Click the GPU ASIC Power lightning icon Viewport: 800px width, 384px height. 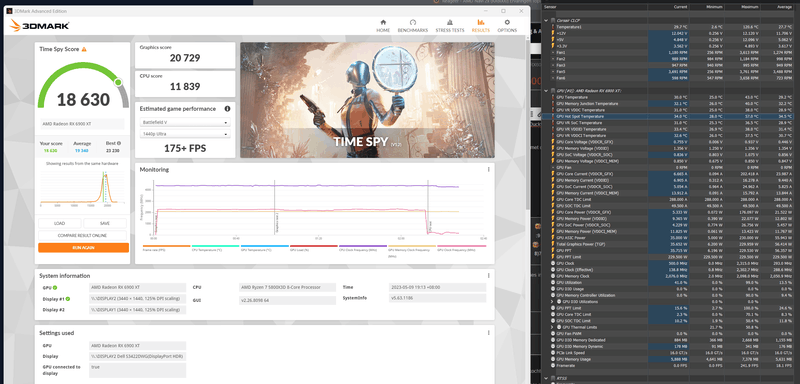[553, 238]
